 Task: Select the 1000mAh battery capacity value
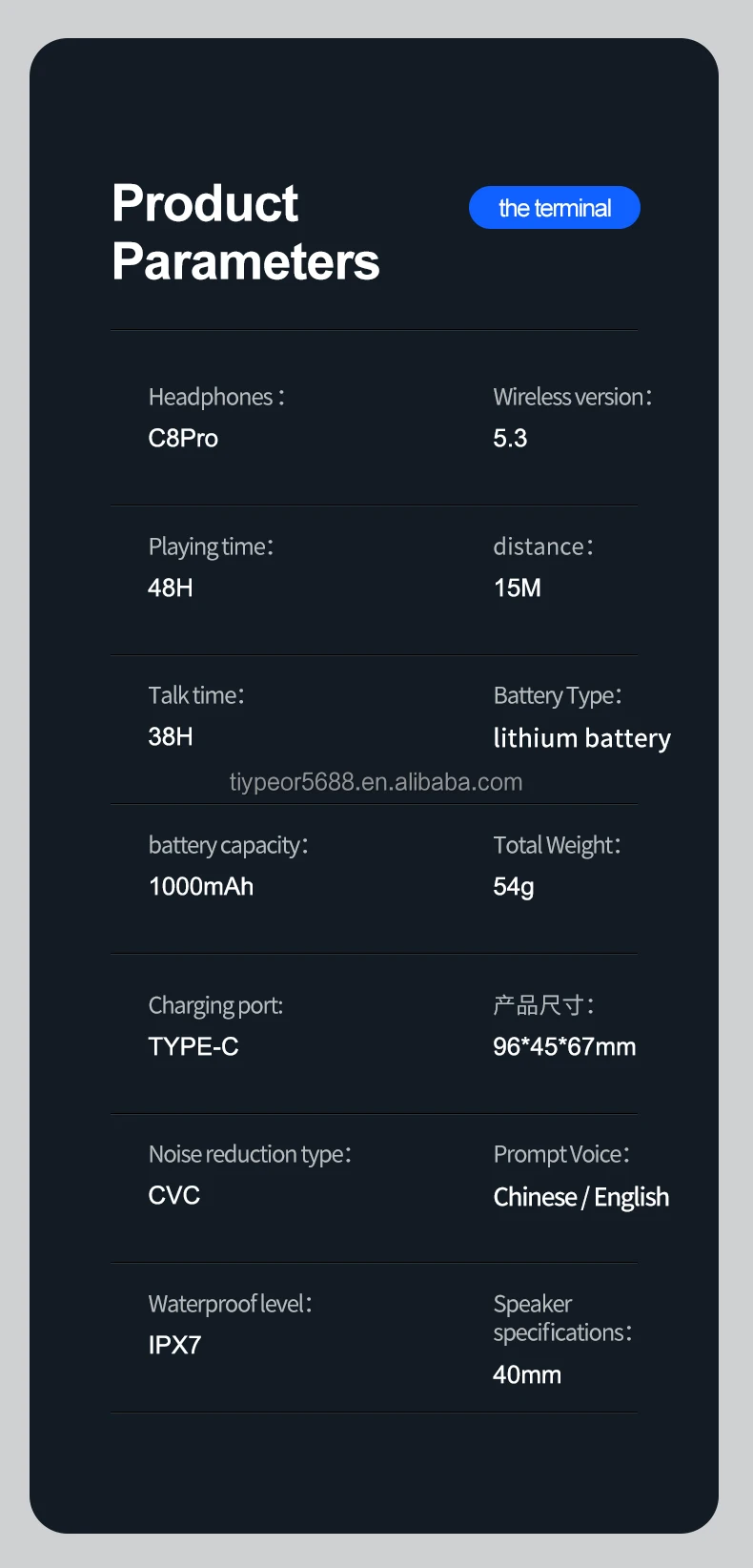201,886
